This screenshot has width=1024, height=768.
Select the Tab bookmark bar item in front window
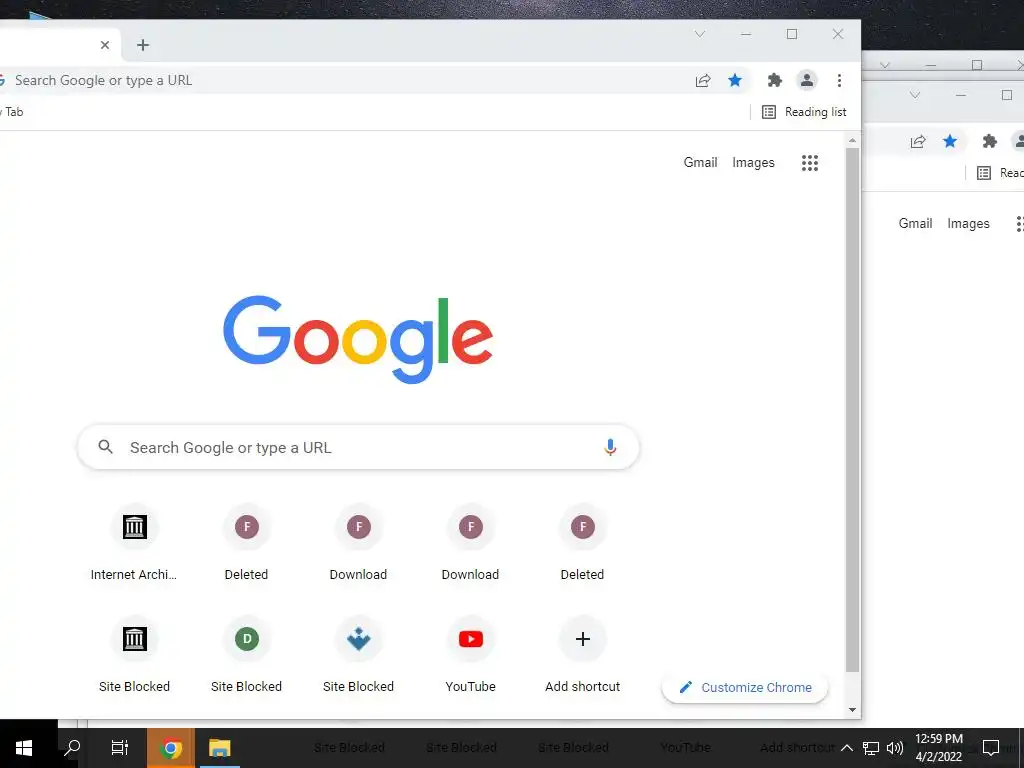tap(13, 112)
